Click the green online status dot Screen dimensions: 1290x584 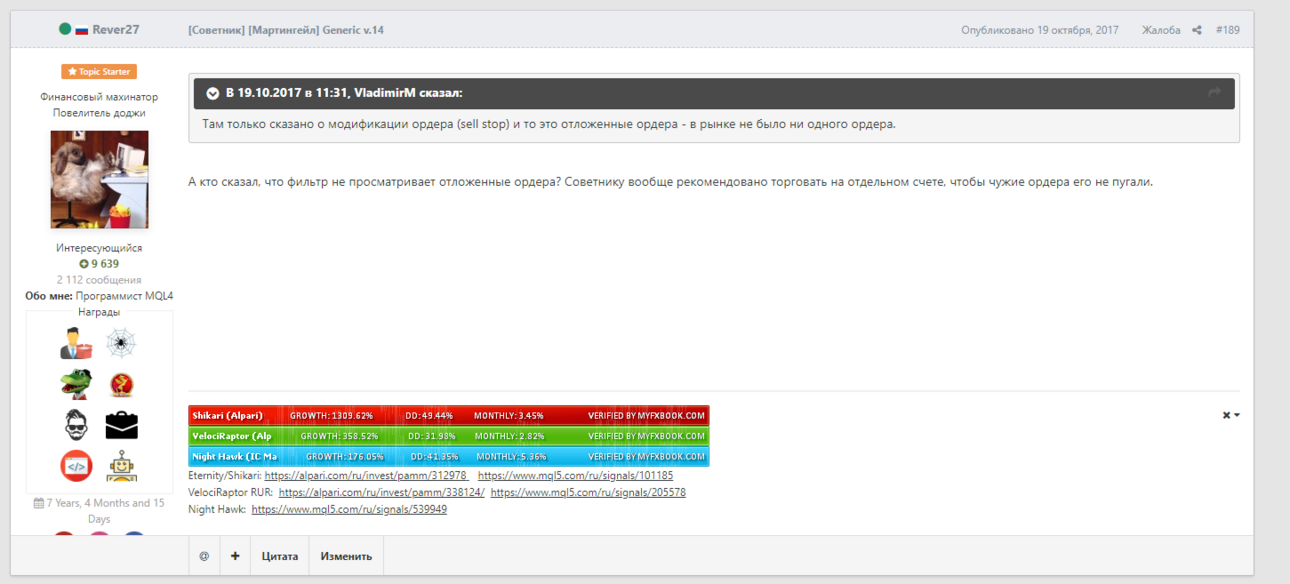click(65, 29)
